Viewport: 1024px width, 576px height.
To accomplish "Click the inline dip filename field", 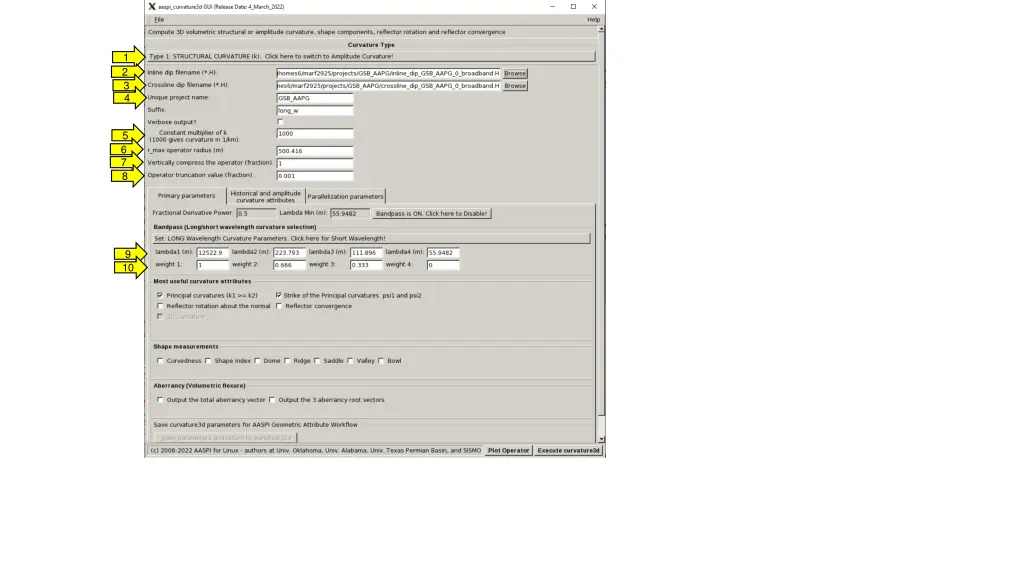I will pyautogui.click(x=388, y=73).
